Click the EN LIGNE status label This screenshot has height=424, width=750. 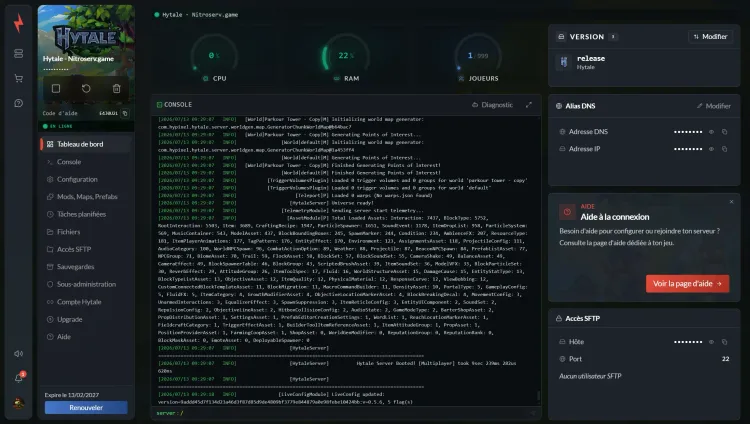[61, 126]
